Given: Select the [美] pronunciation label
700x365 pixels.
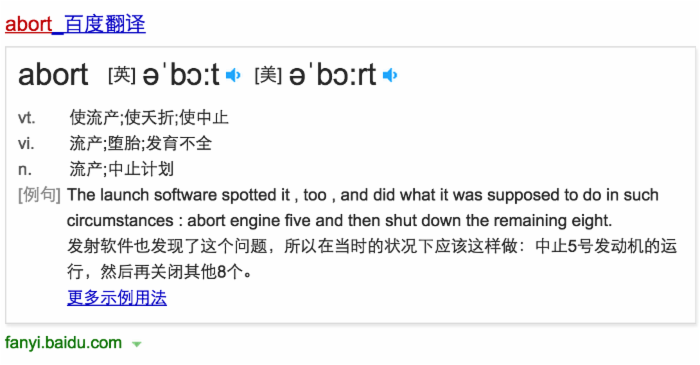Looking at the screenshot, I should coord(268,75).
